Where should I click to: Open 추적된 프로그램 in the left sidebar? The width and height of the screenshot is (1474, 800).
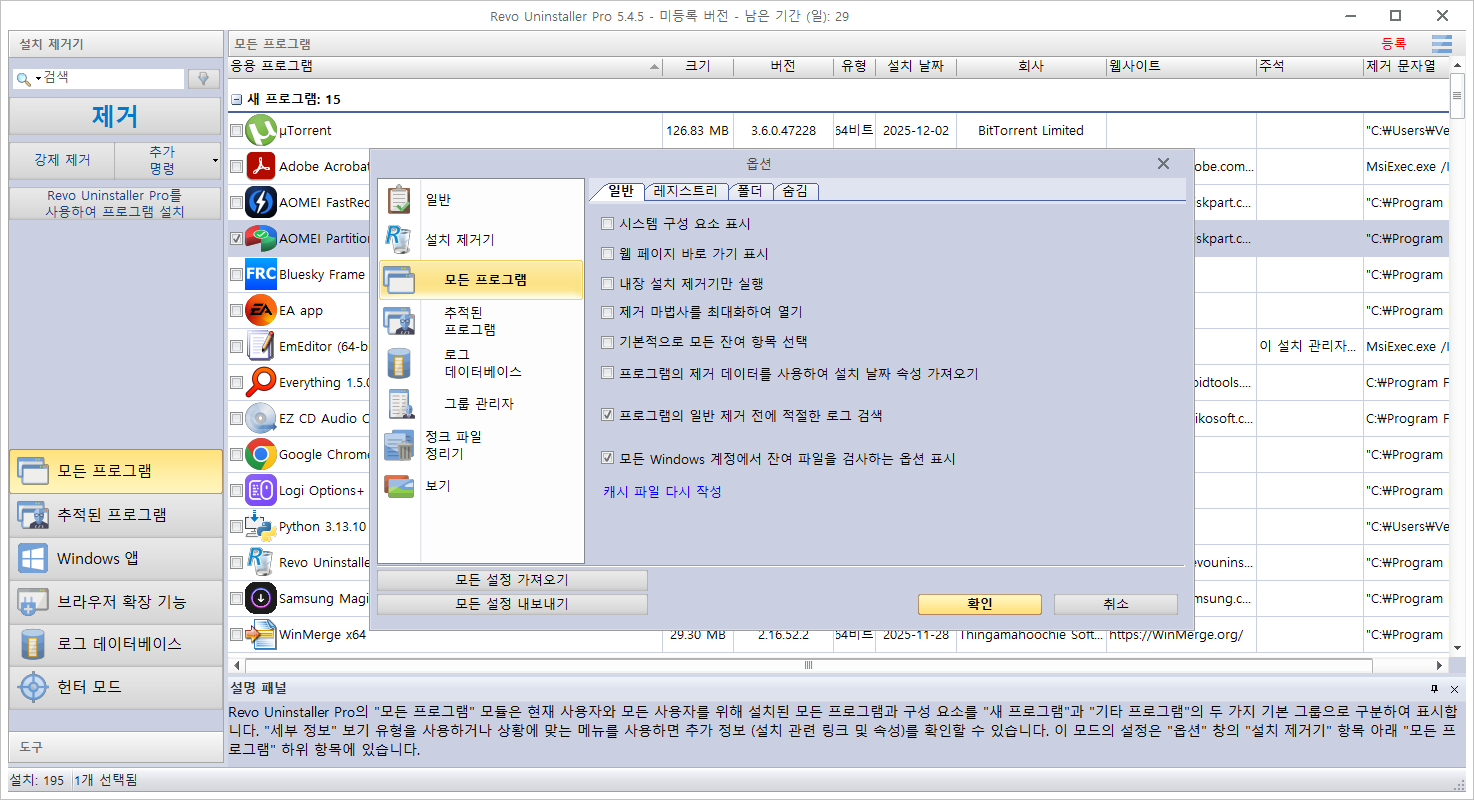pyautogui.click(x=116, y=515)
